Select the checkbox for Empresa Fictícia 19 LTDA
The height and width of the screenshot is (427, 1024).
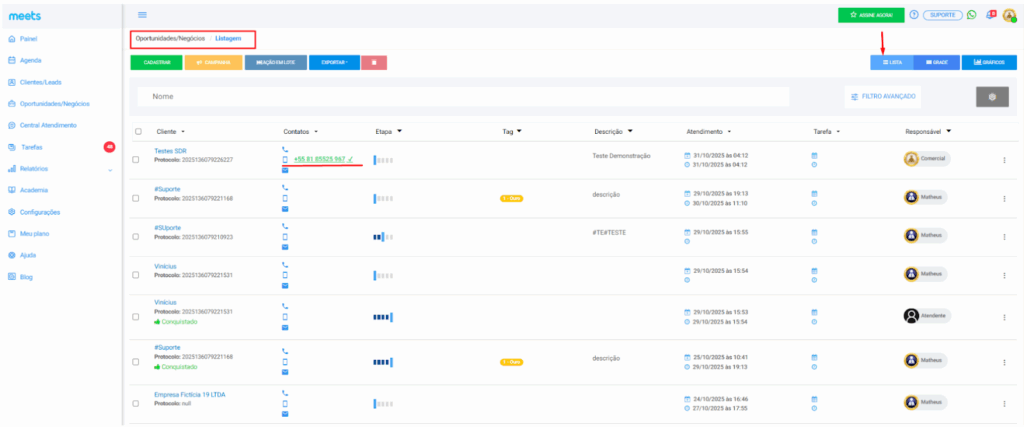point(135,403)
